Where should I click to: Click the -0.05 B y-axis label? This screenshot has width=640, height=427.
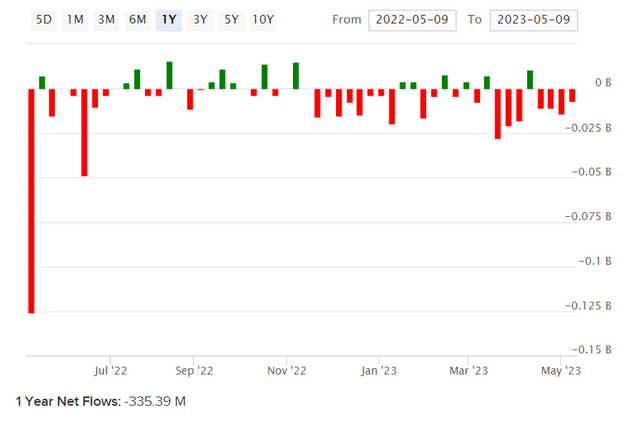591,172
